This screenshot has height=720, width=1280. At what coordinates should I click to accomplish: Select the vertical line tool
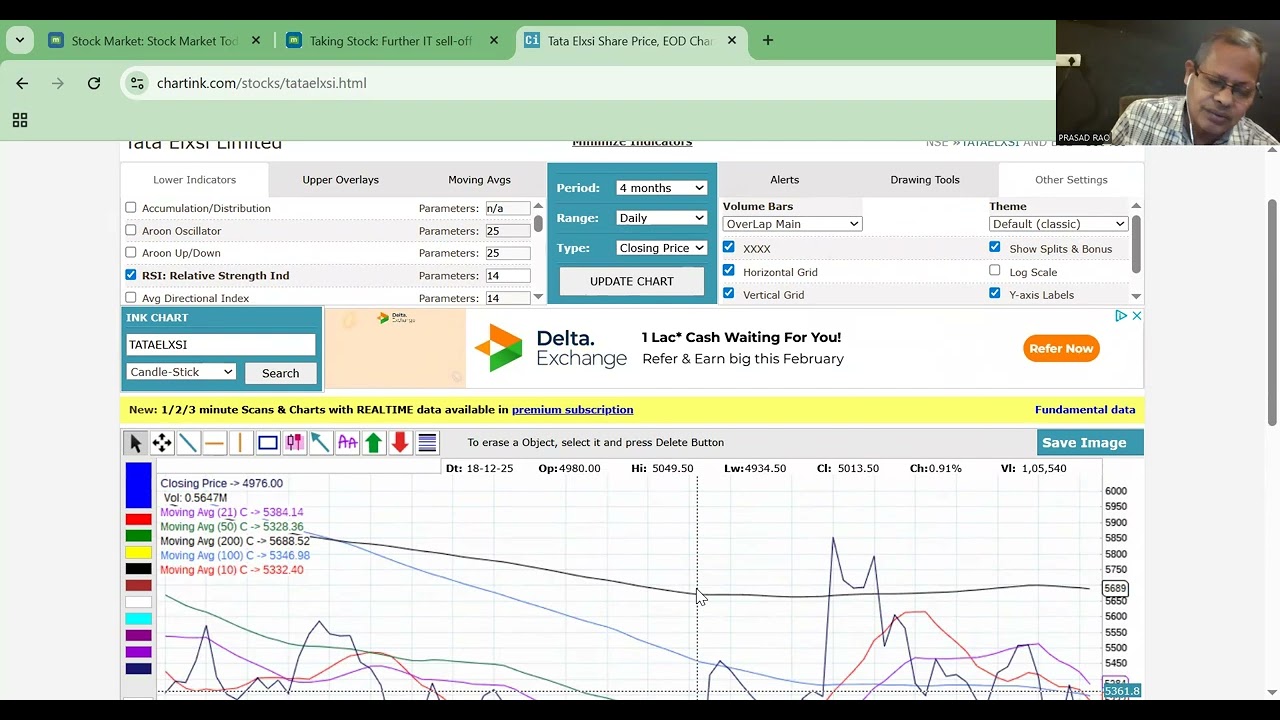(241, 442)
